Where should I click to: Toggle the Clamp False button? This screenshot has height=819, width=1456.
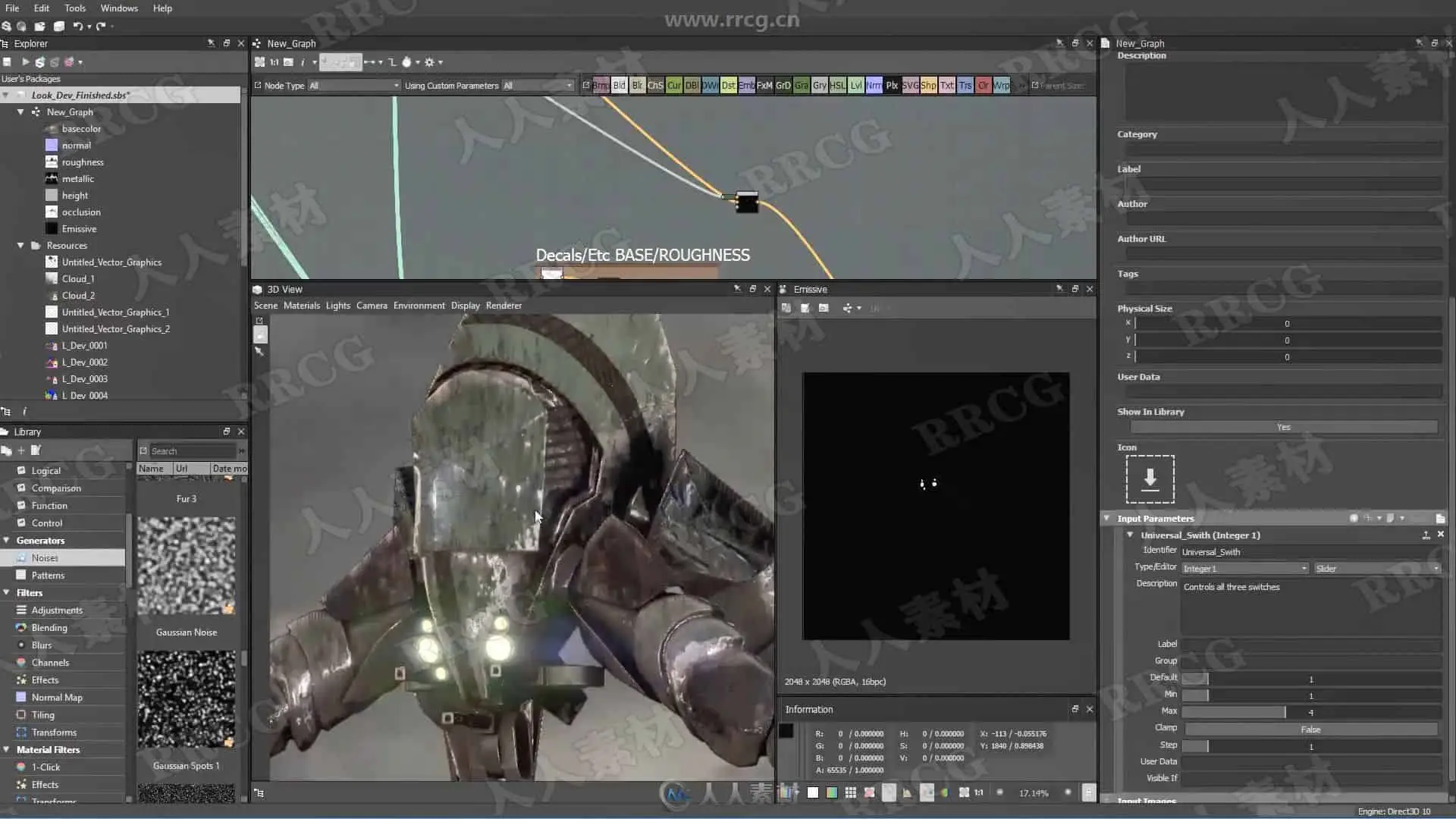click(1310, 730)
